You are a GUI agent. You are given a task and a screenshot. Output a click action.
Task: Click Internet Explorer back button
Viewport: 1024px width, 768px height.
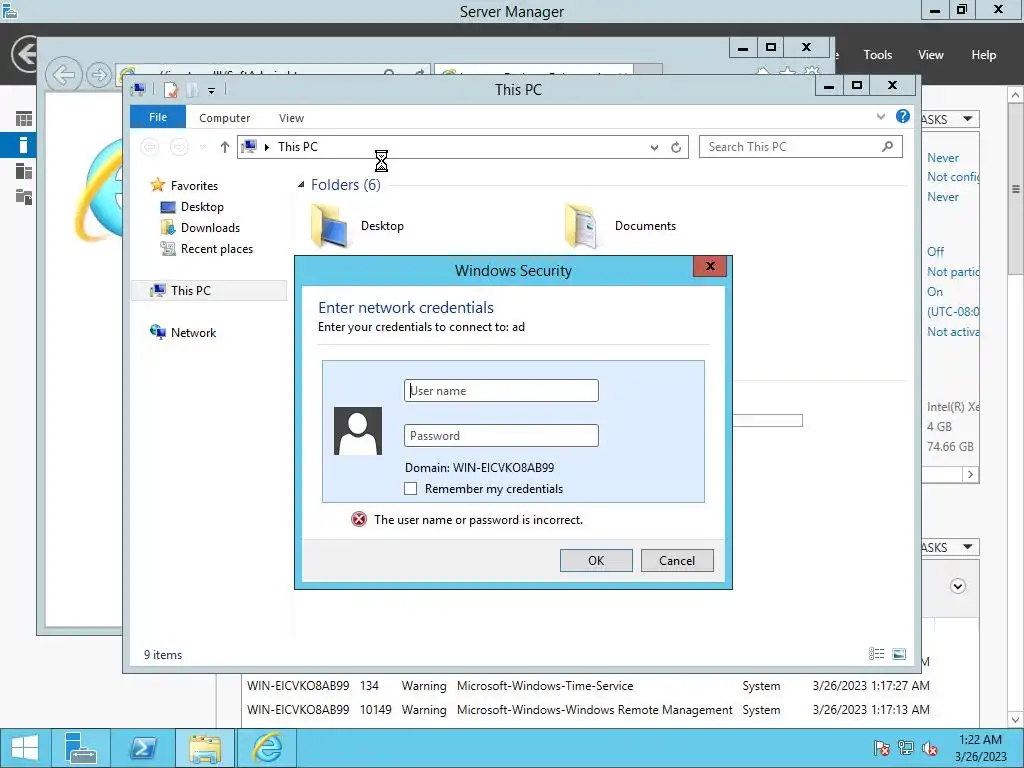[x=63, y=74]
